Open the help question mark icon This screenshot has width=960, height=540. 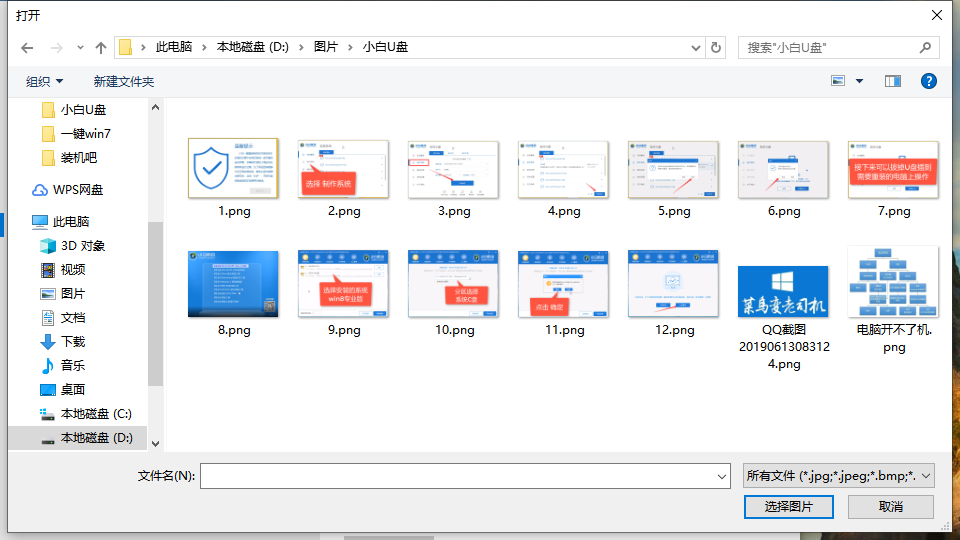[928, 81]
